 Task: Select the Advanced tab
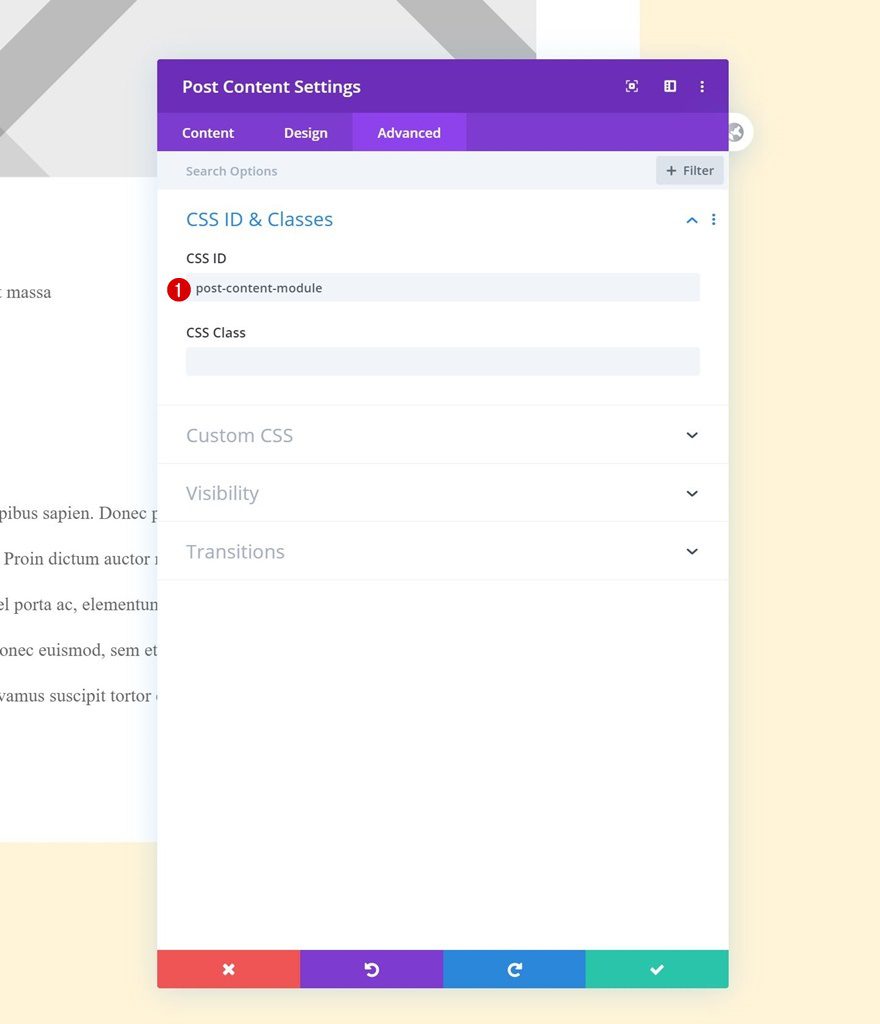point(409,133)
